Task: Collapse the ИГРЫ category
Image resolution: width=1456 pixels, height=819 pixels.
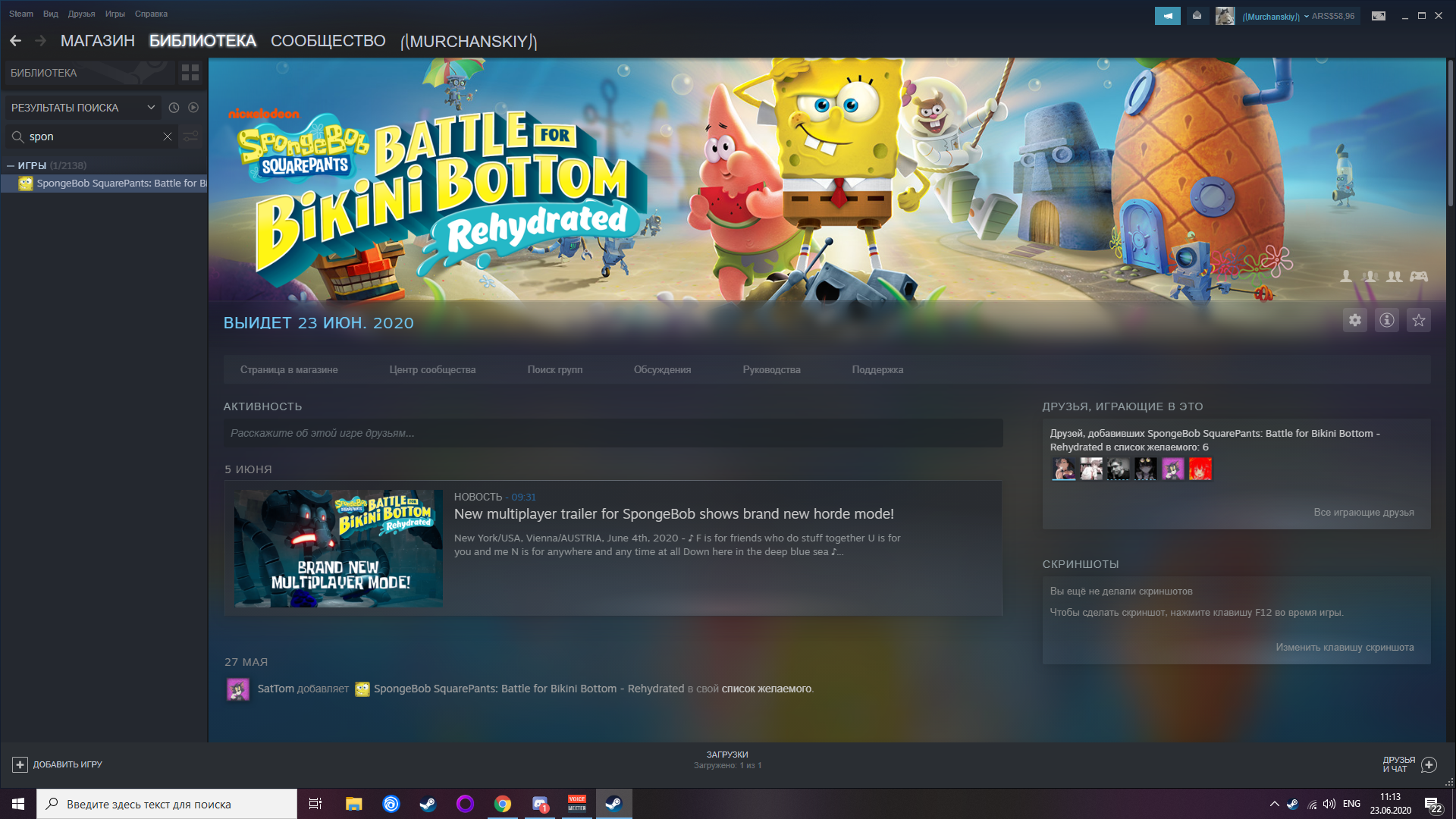Action: pyautogui.click(x=11, y=165)
